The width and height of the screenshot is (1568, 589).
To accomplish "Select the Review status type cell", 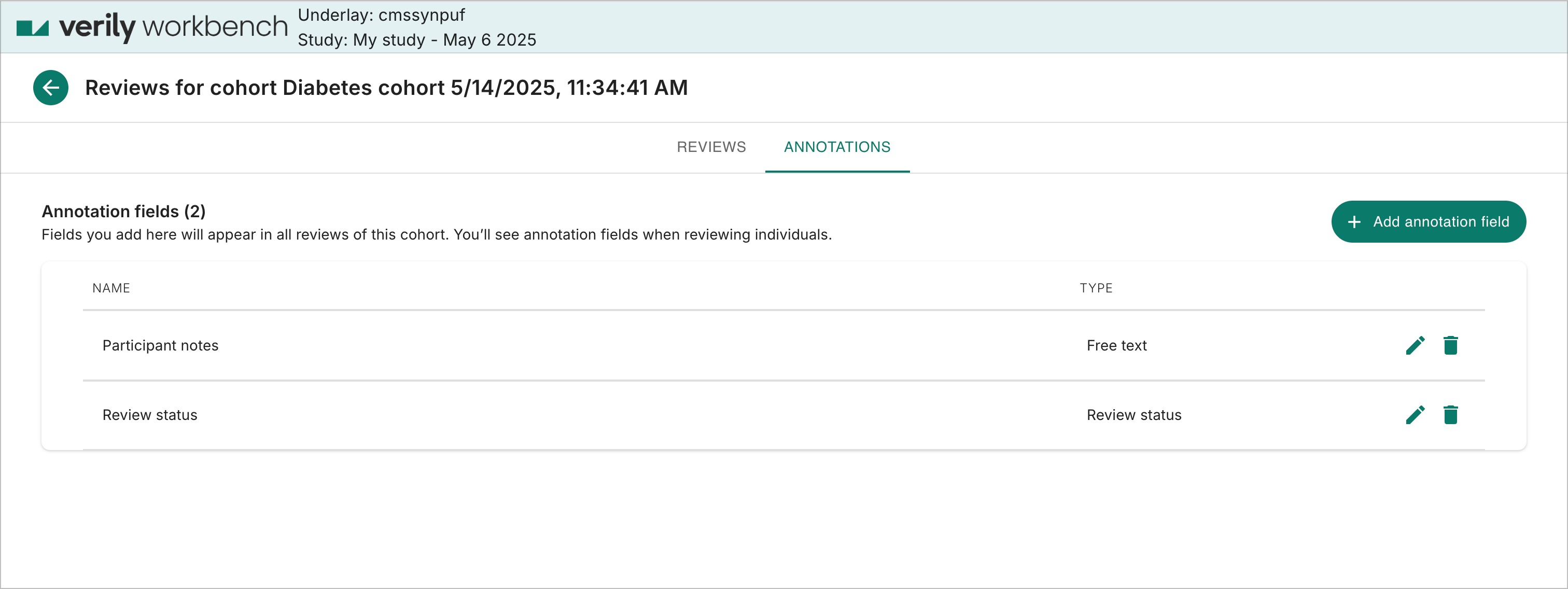I will tap(1133, 415).
